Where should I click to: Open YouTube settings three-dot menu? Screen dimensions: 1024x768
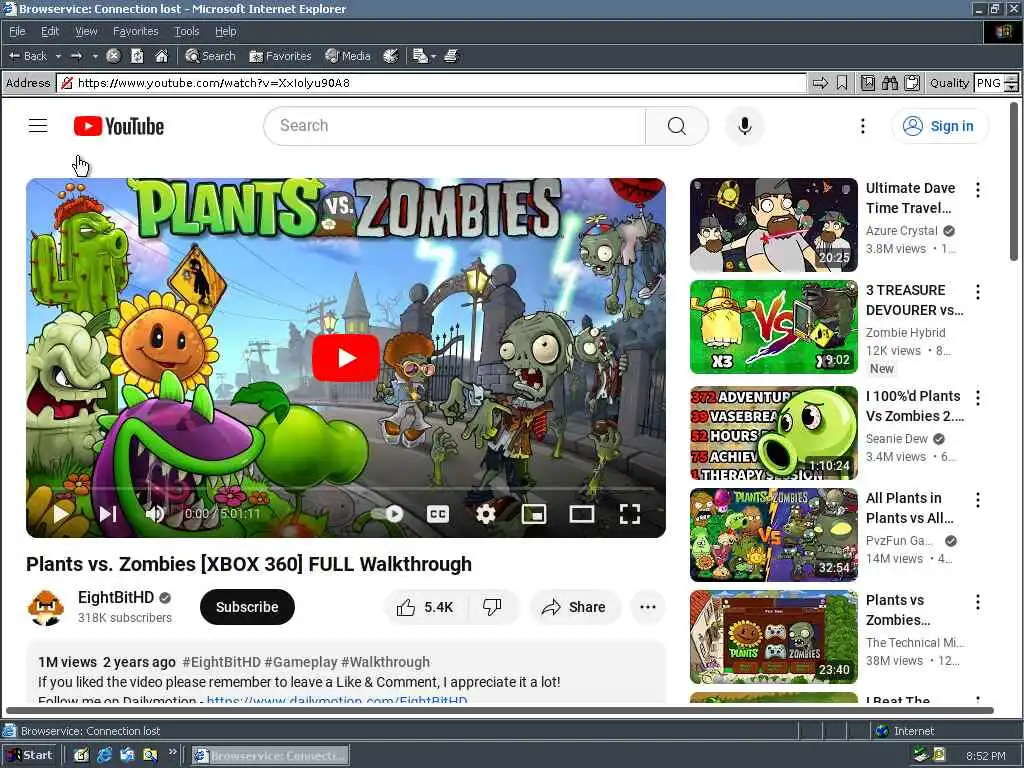click(863, 126)
